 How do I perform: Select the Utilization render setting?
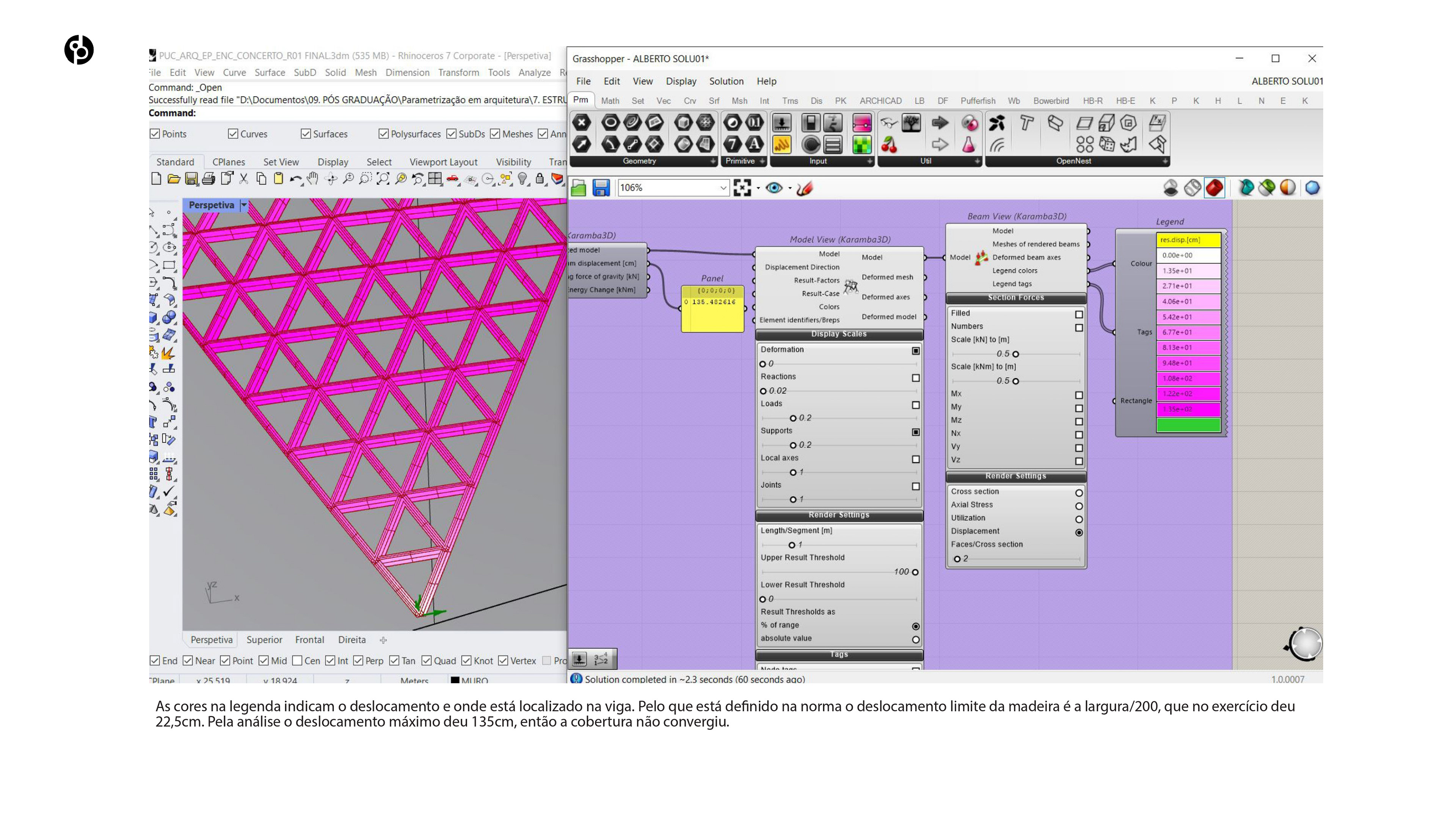point(1078,519)
